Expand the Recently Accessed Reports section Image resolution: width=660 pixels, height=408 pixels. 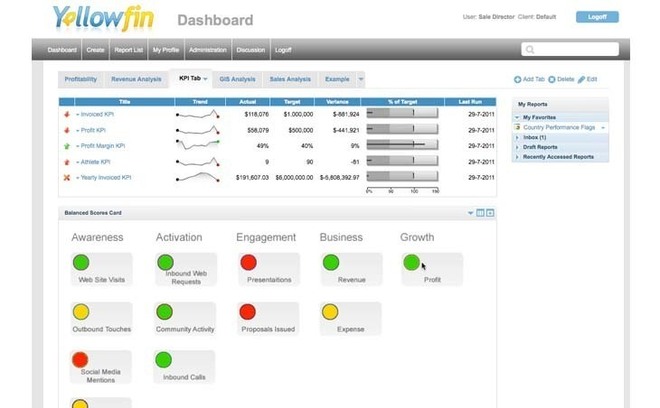point(517,157)
